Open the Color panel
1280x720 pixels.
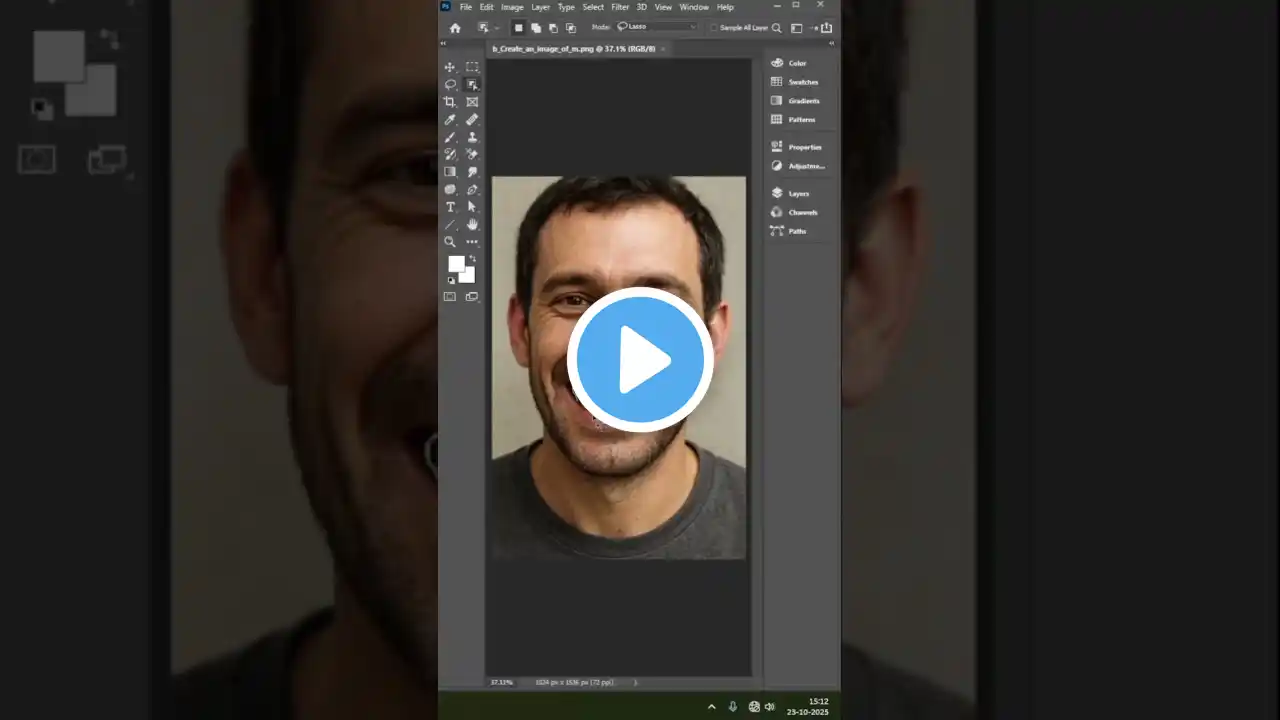tap(790, 63)
